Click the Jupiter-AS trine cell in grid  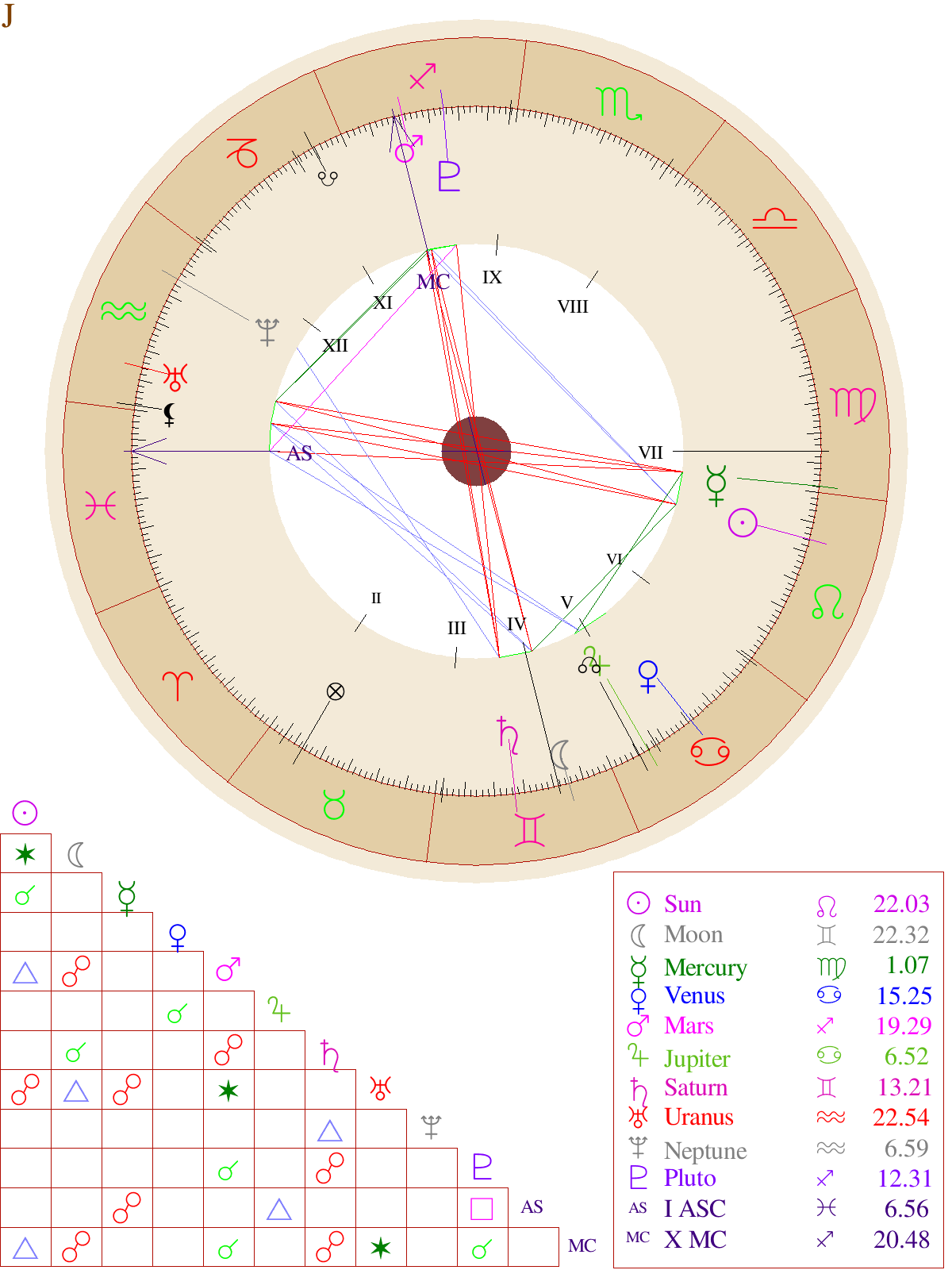pos(279,1208)
